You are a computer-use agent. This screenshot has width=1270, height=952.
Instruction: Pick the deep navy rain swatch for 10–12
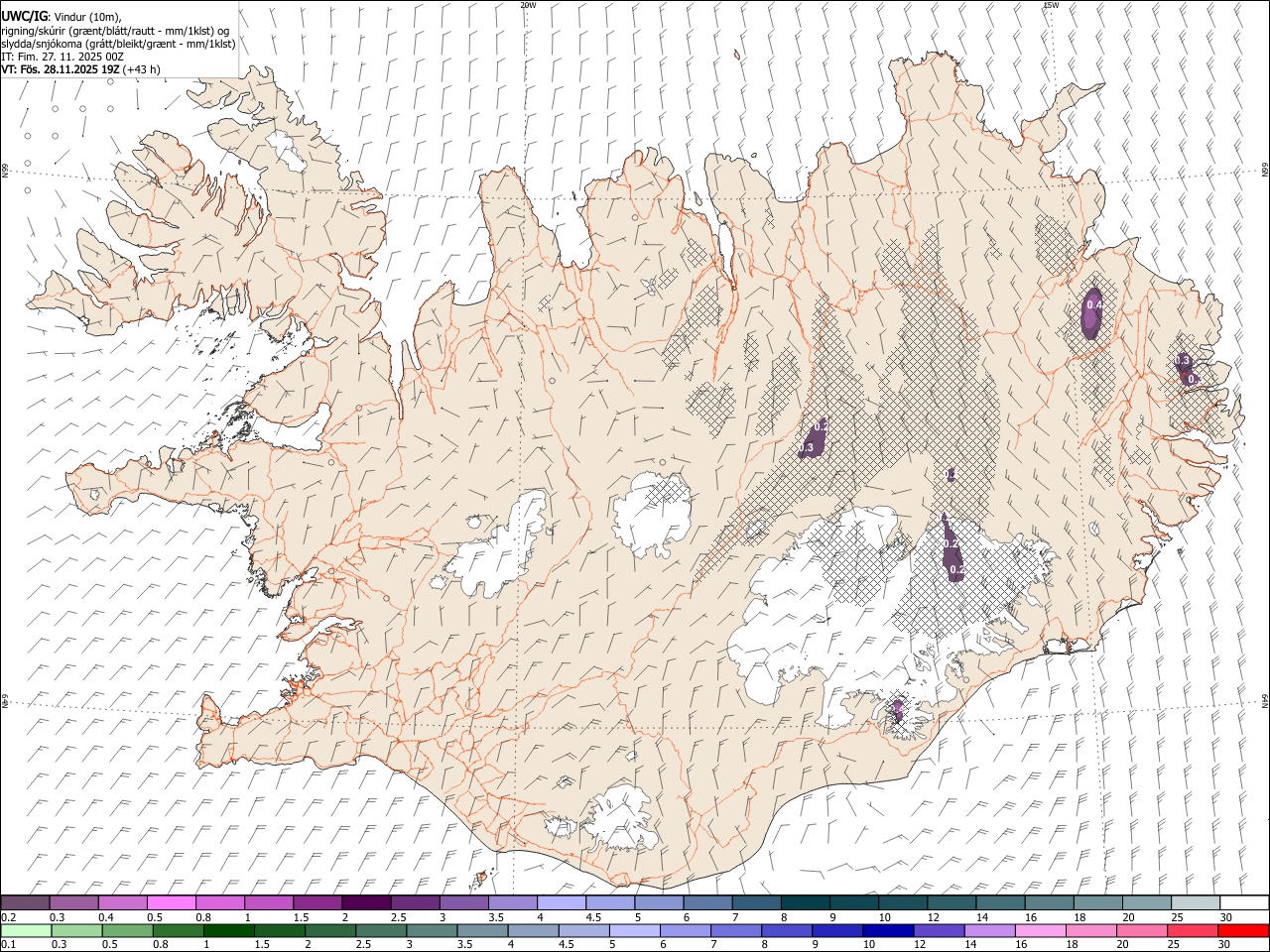click(x=887, y=931)
